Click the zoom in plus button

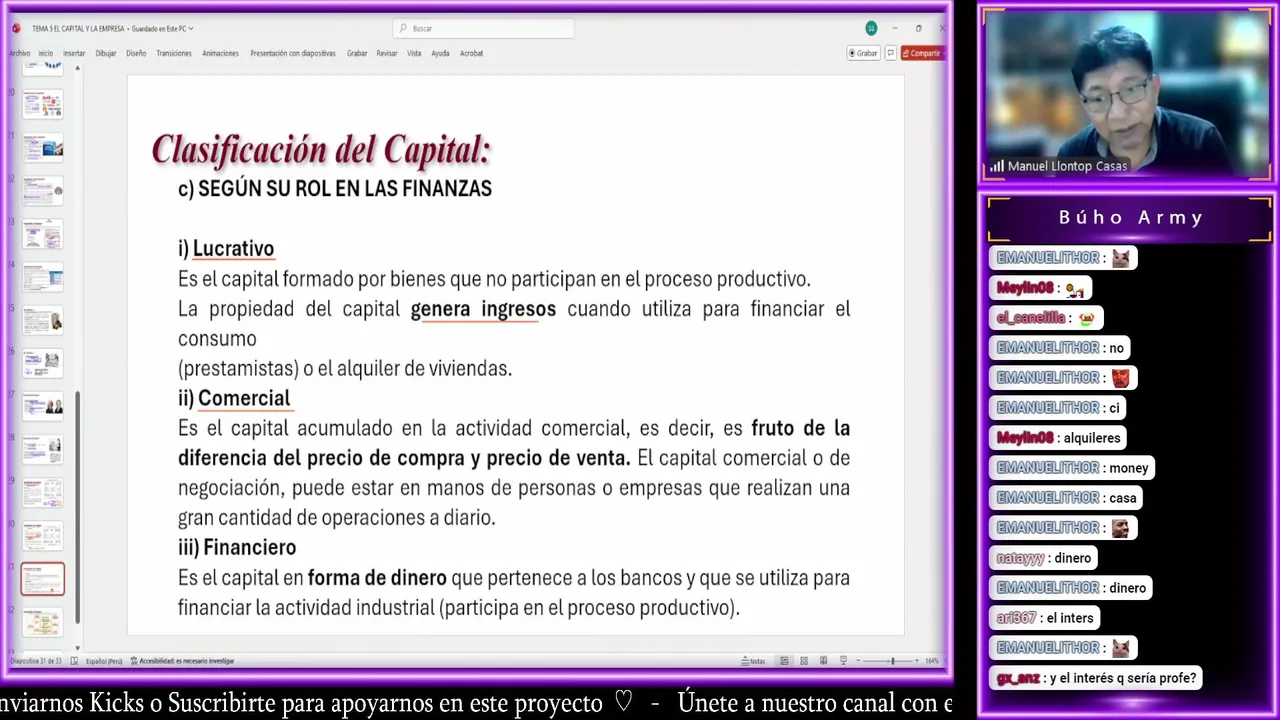pos(916,661)
